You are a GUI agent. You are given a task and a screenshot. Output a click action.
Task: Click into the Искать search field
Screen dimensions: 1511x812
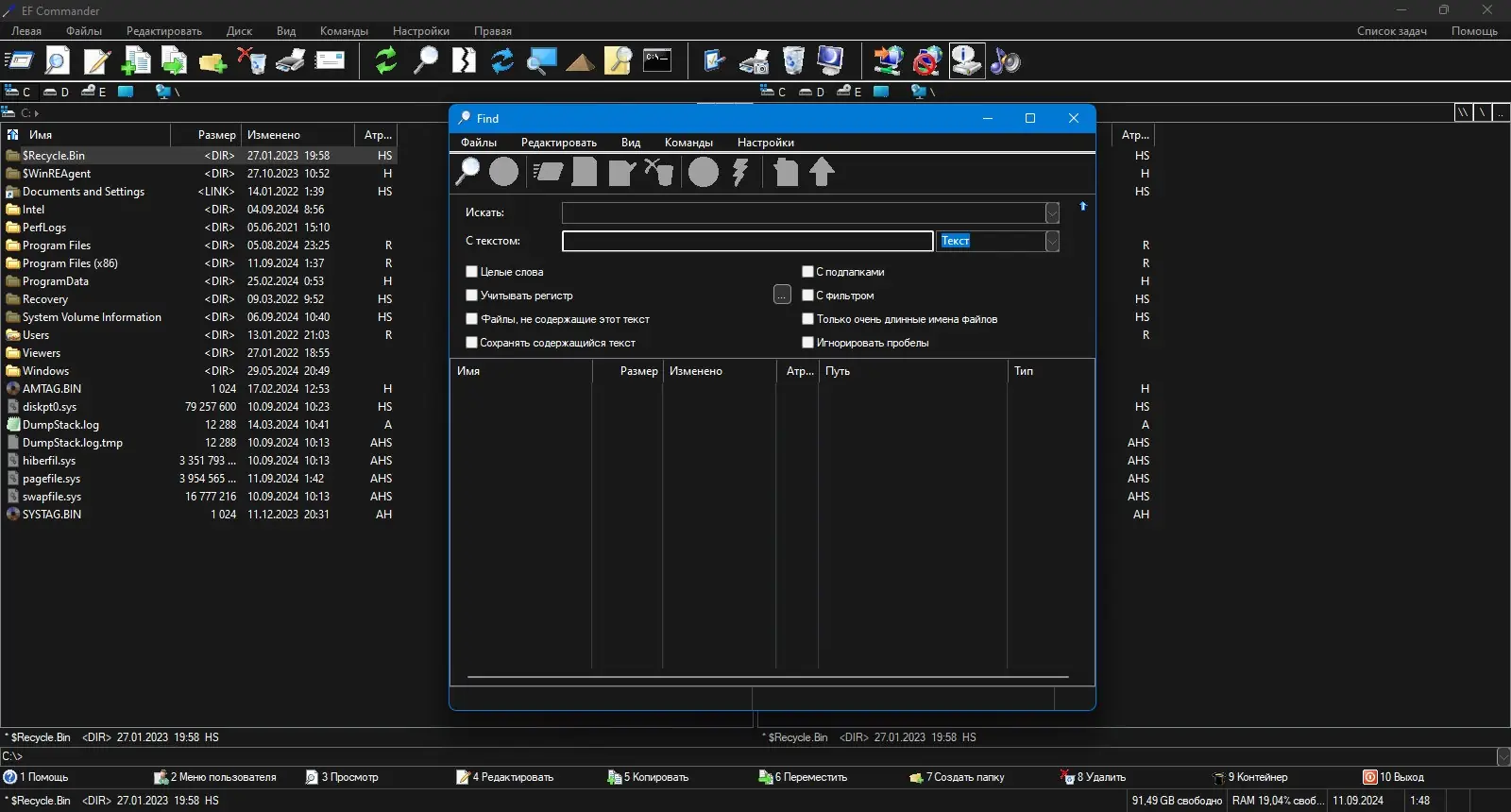coord(804,213)
